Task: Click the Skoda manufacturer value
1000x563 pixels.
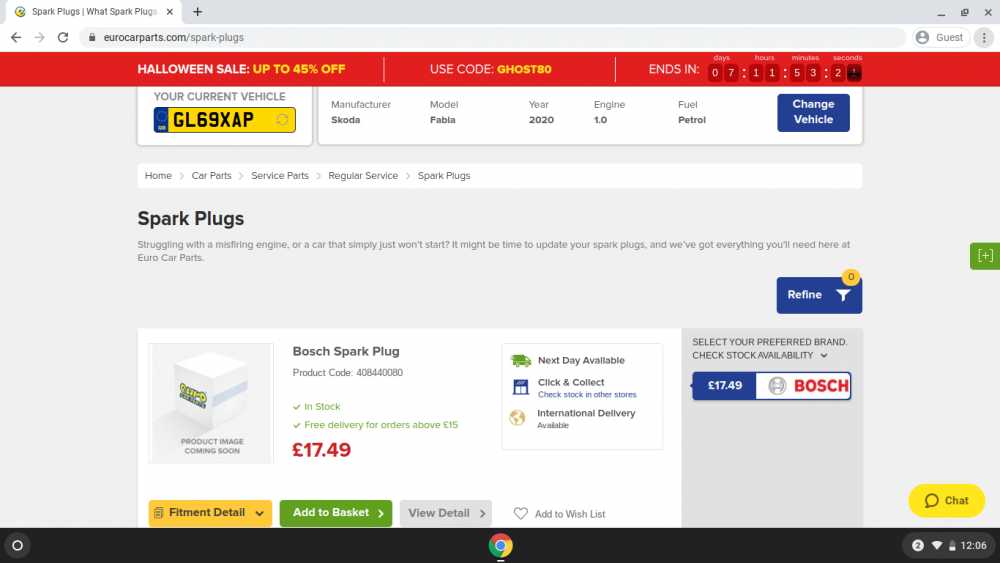Action: coord(346,120)
